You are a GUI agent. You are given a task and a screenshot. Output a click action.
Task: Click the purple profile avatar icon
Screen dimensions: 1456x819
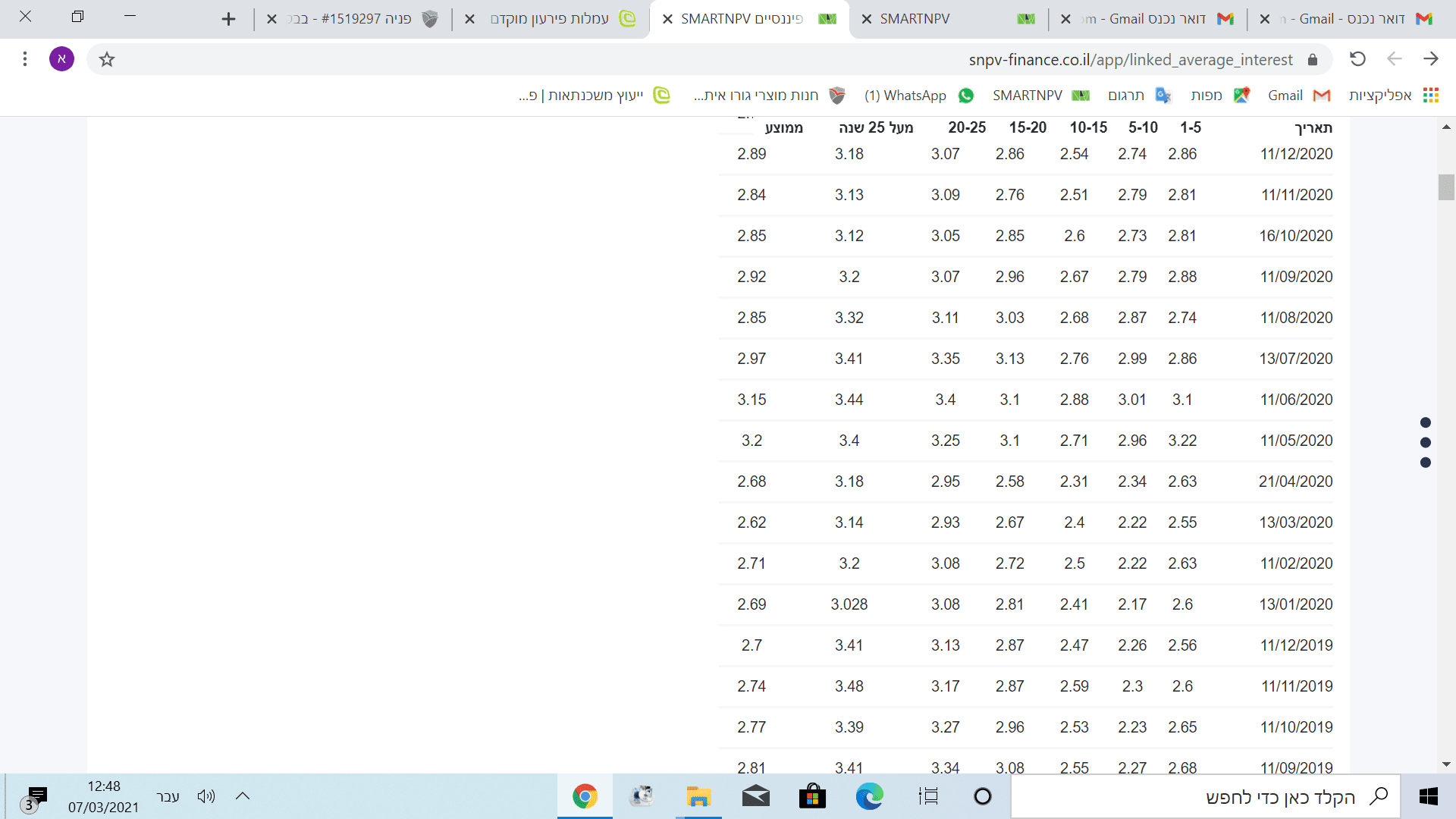point(61,59)
